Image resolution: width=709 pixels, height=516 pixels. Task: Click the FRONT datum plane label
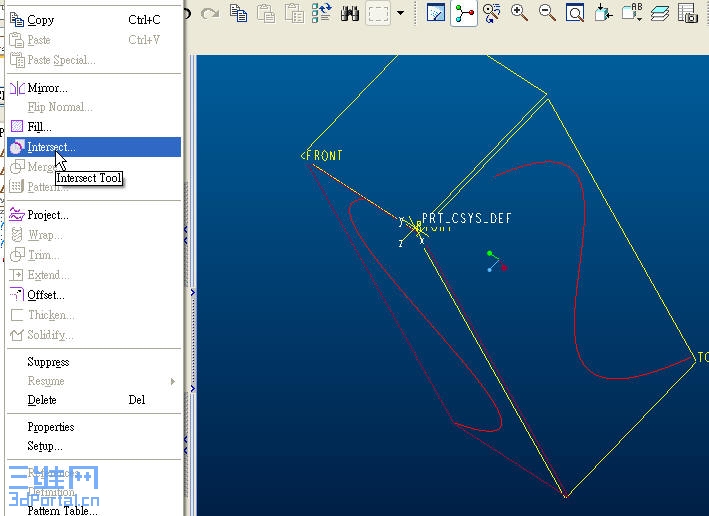point(322,156)
